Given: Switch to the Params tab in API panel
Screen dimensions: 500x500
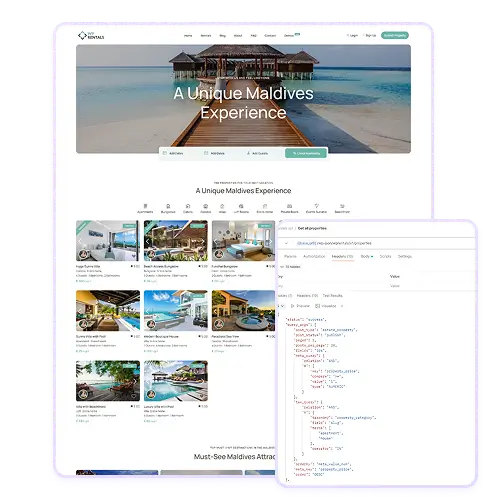Looking at the screenshot, I should click(290, 256).
